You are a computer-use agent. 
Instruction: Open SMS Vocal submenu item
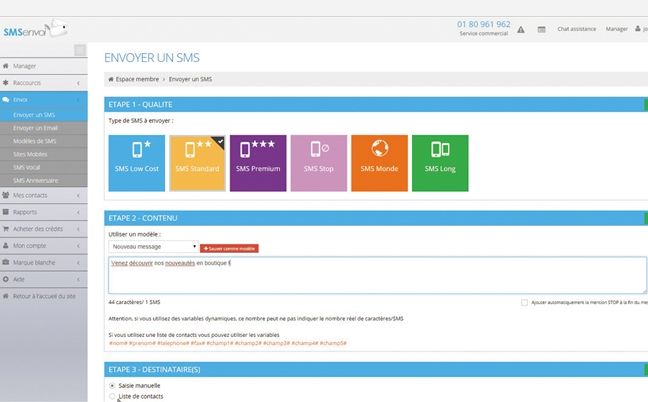pyautogui.click(x=44, y=167)
